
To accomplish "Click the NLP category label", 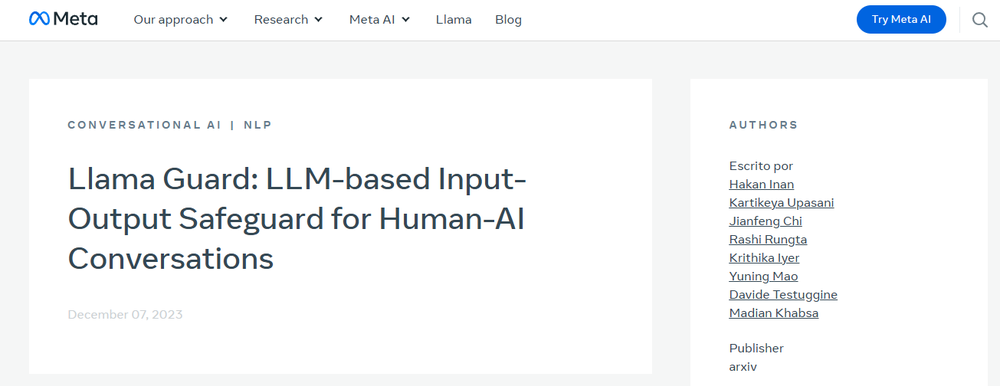I will 258,125.
